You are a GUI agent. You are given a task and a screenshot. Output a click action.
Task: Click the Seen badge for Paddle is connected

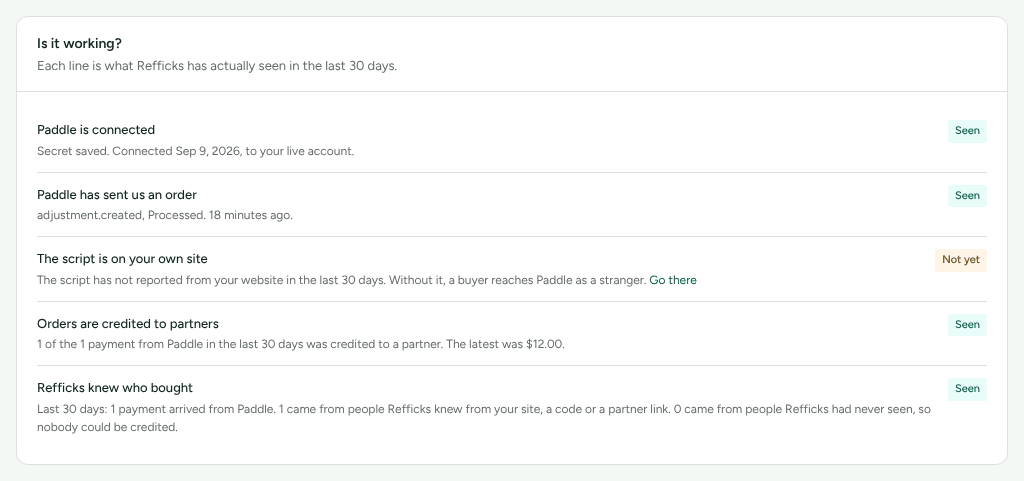[967, 131]
